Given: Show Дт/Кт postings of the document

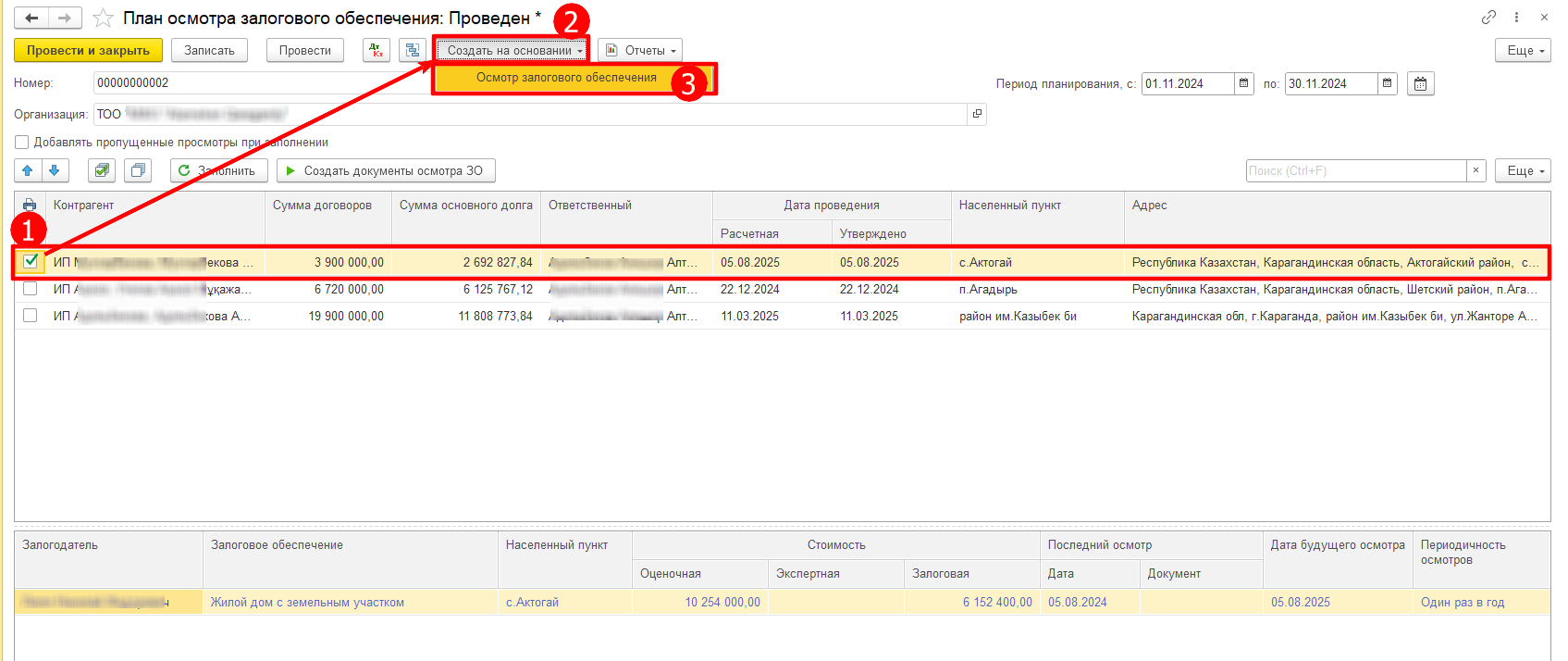Looking at the screenshot, I should [x=377, y=50].
